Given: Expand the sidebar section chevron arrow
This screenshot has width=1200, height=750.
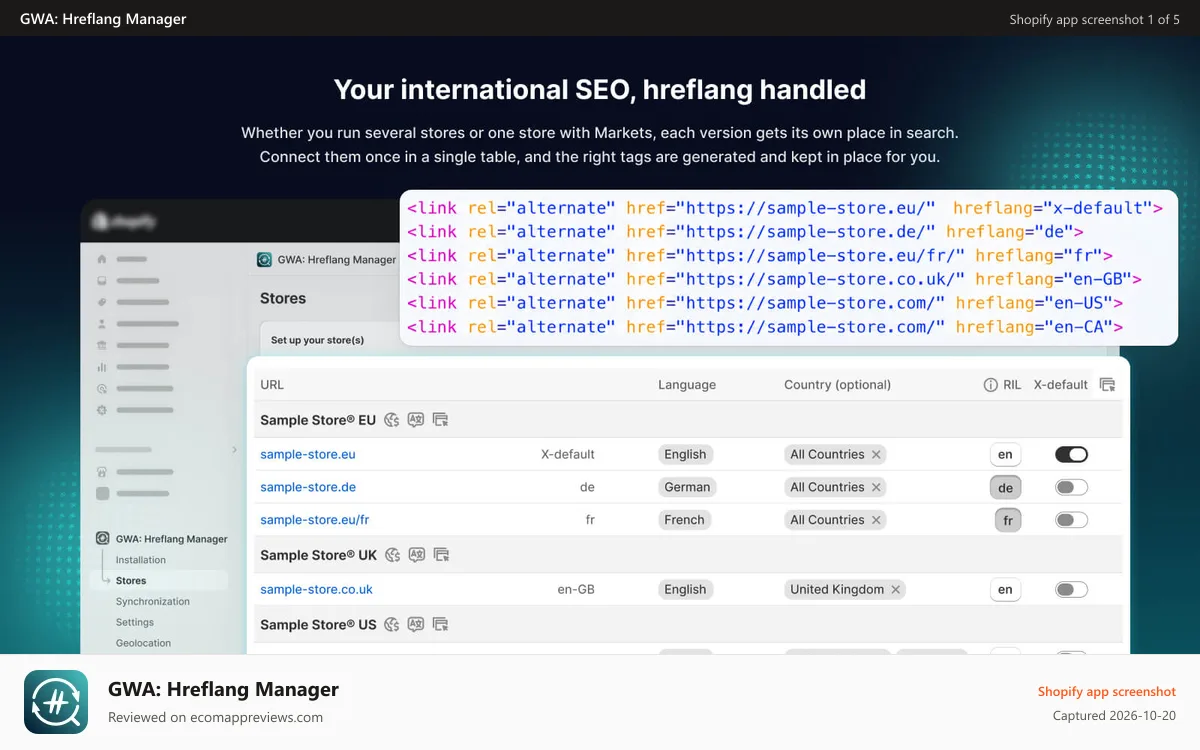Looking at the screenshot, I should 234,450.
